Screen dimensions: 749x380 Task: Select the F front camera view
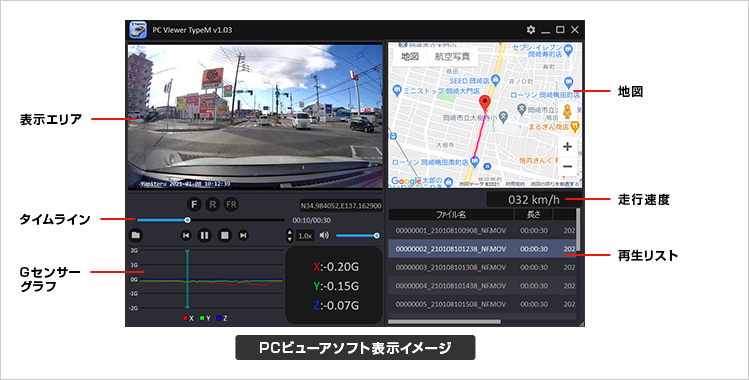[194, 204]
